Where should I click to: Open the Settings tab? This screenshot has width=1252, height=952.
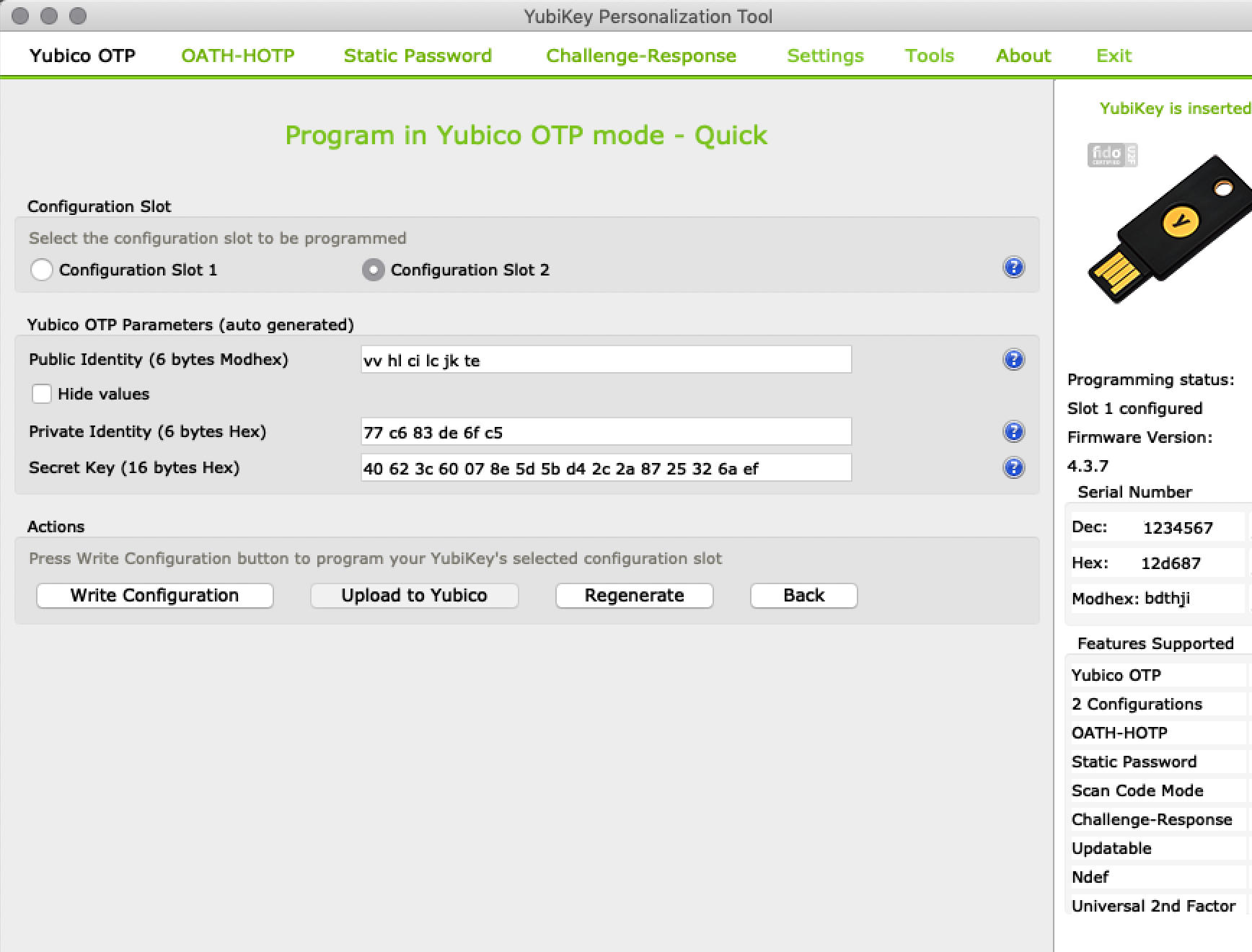point(825,56)
